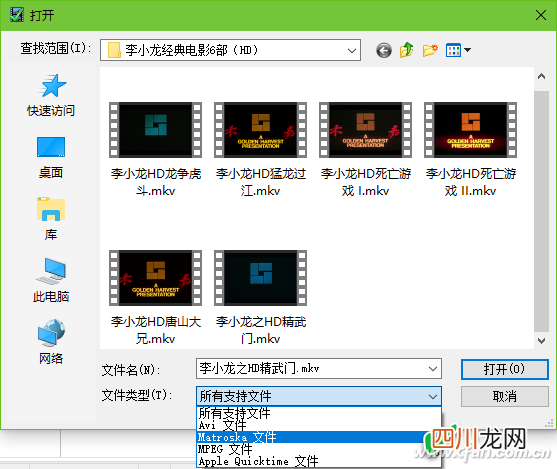Click file name text 李小龙HD龙争虎斗.mkv
557x469 pixels.
[x=156, y=182]
